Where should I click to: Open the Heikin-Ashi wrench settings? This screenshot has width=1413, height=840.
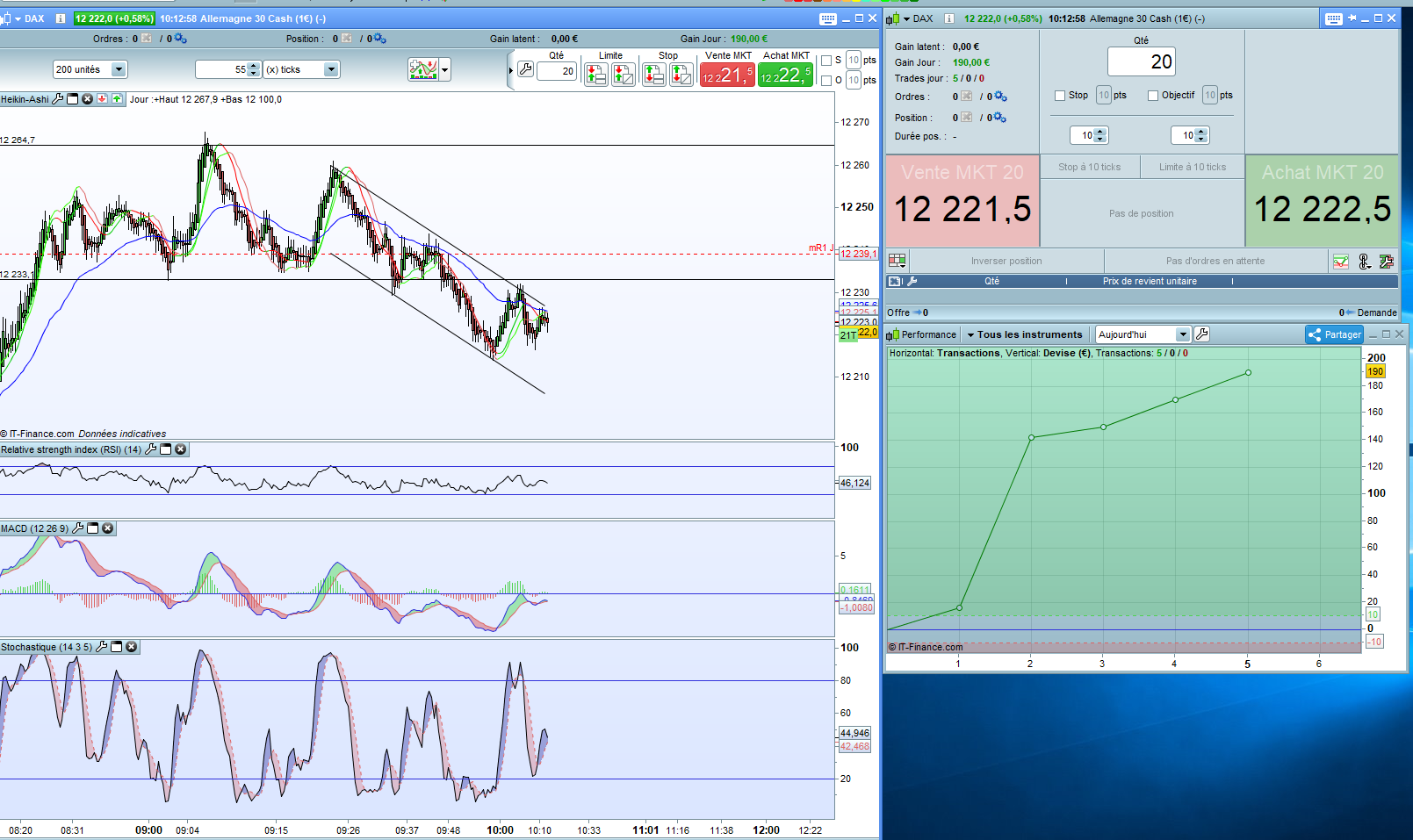[58, 99]
